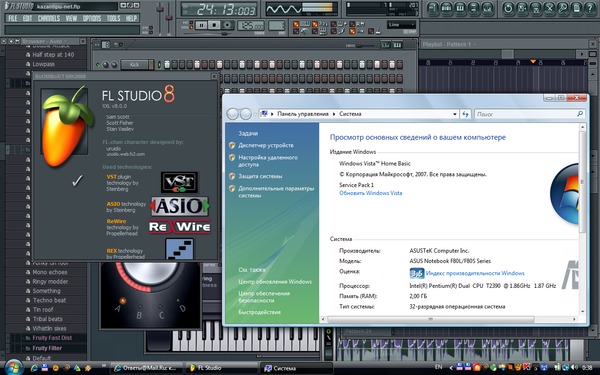Open the Line snap dropdown
This screenshot has width=600, height=375.
tap(401, 24)
